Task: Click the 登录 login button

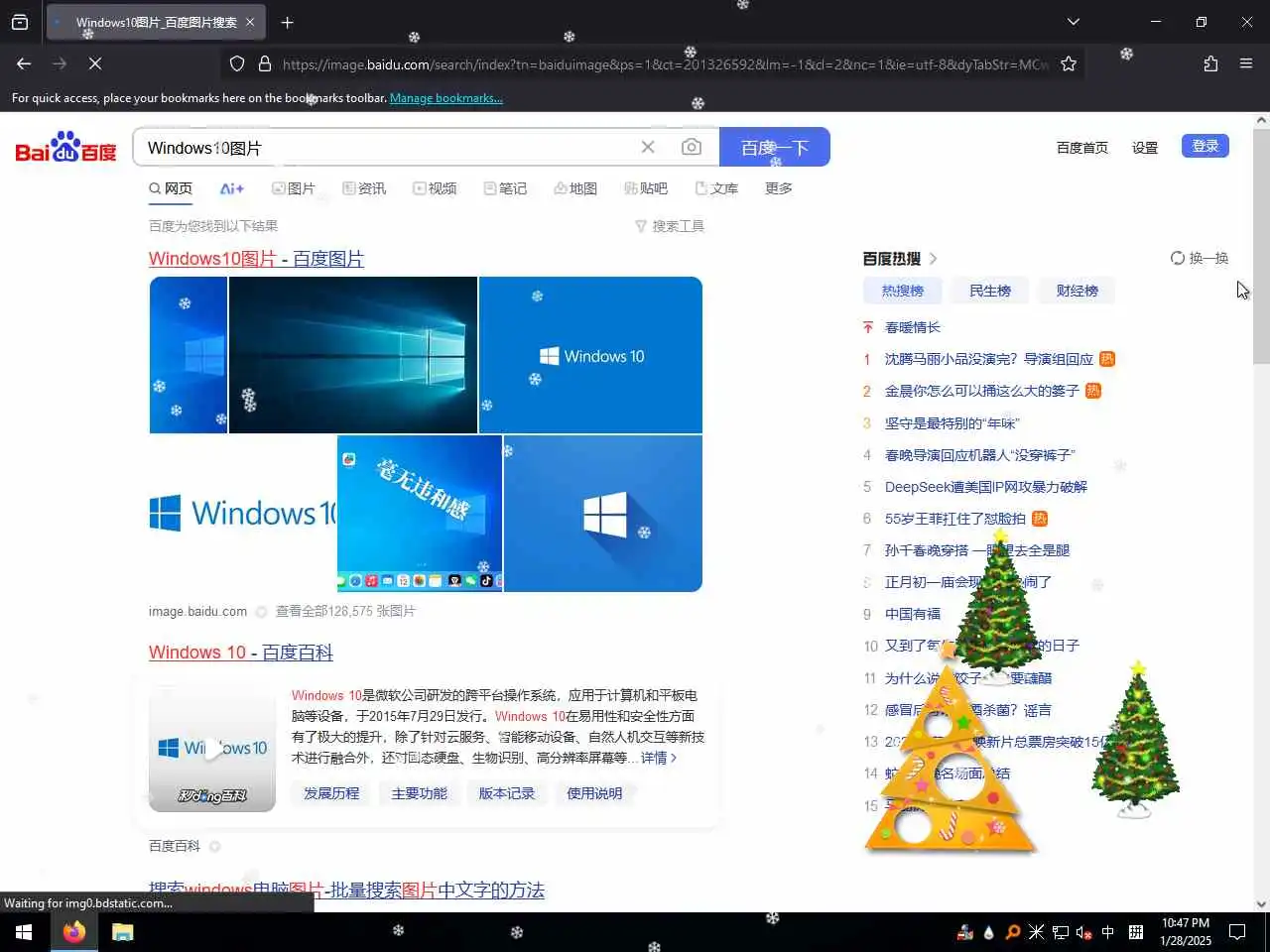Action: point(1206,146)
